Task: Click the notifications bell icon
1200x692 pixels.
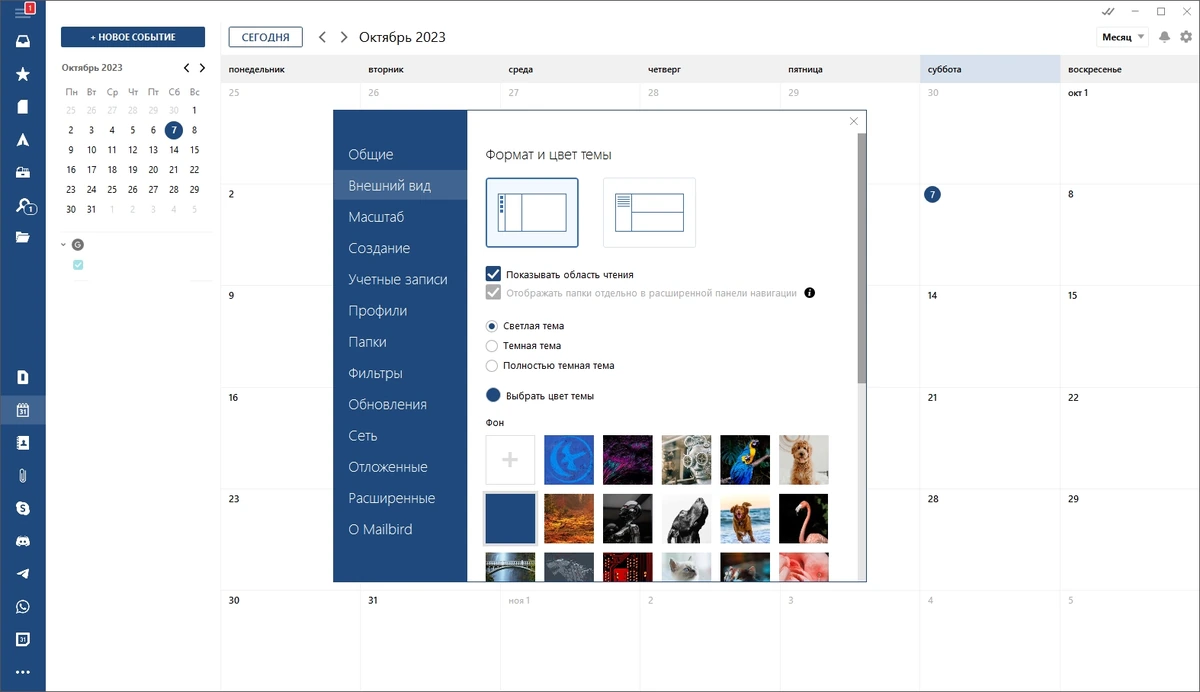Action: [1164, 37]
